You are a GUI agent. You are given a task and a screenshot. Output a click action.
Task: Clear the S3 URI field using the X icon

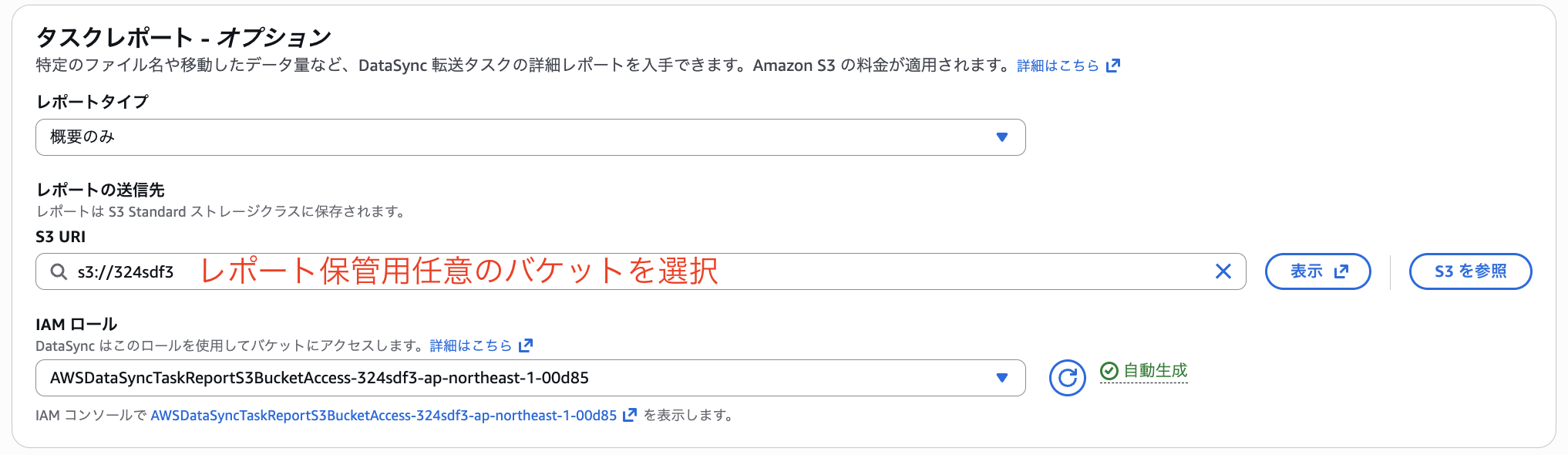(1223, 271)
